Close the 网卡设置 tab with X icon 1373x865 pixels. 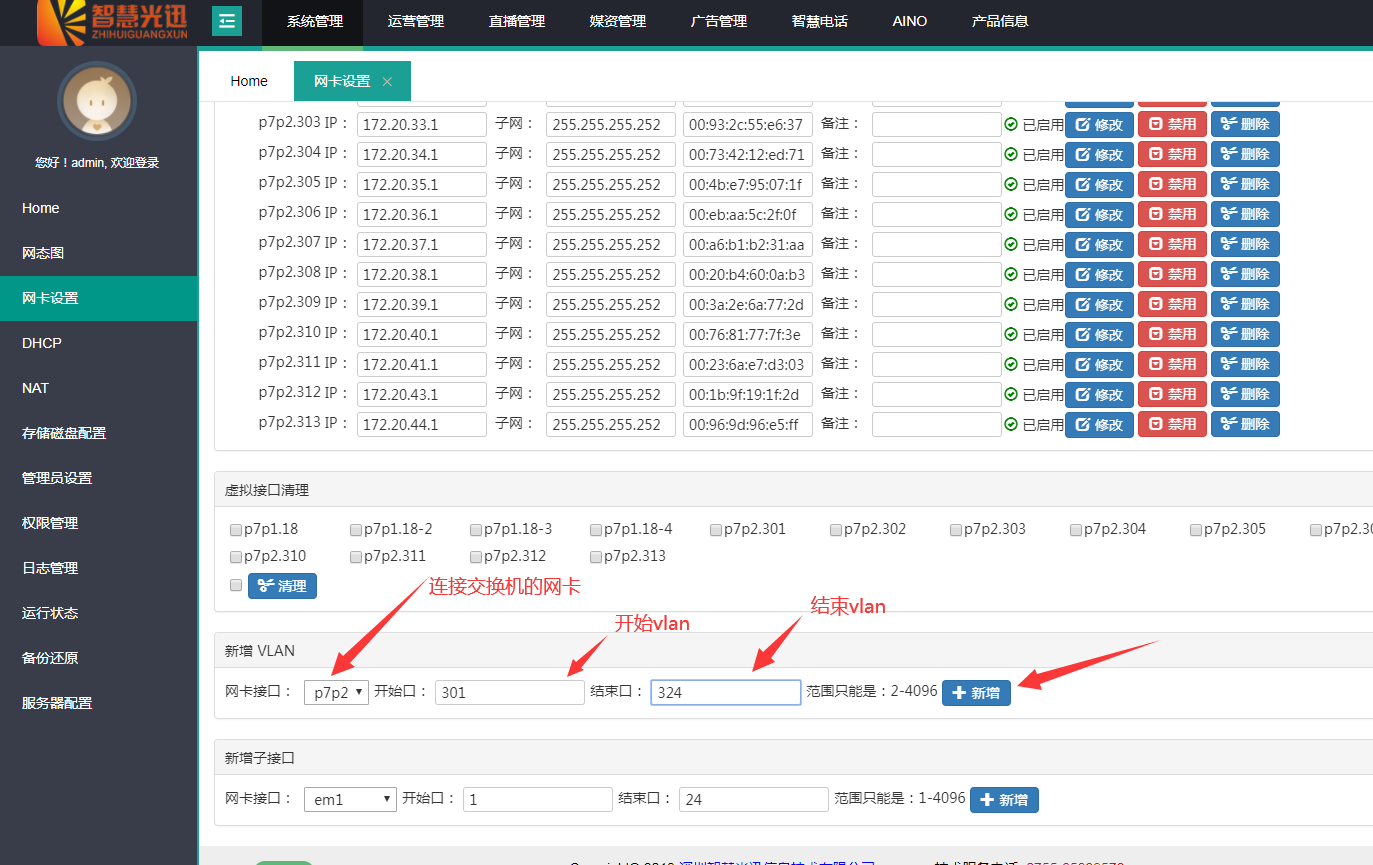tap(387, 82)
